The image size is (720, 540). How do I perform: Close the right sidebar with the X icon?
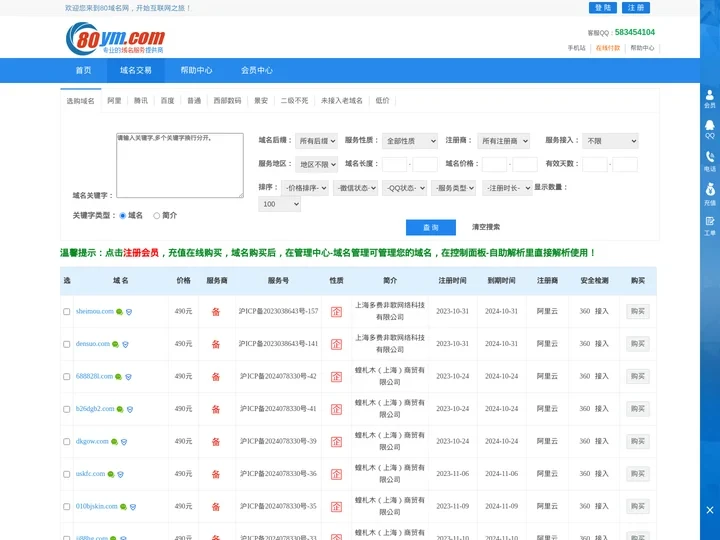(710, 510)
